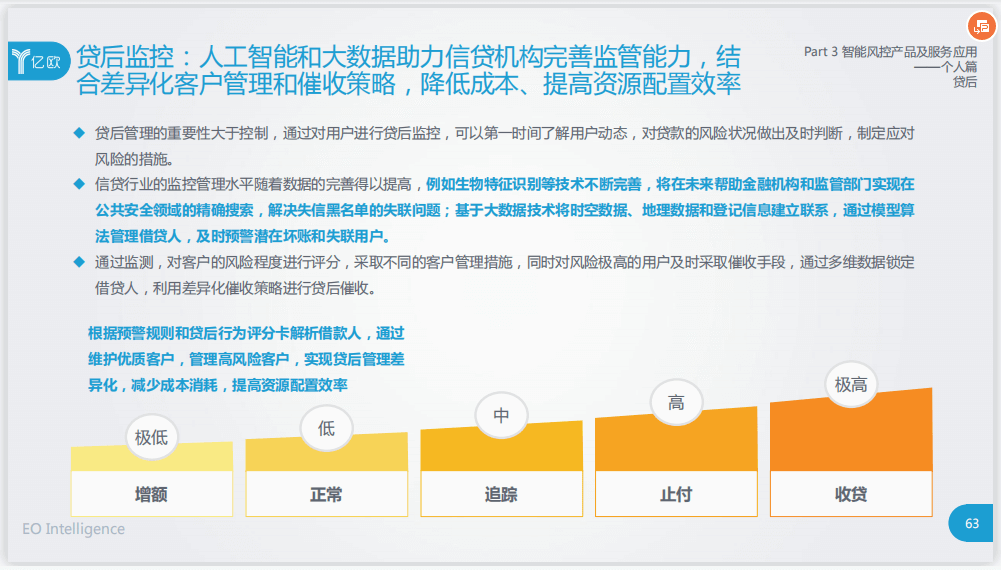Select the 低 risk level circle
Image resolution: width=1001 pixels, height=570 pixels.
(326, 428)
